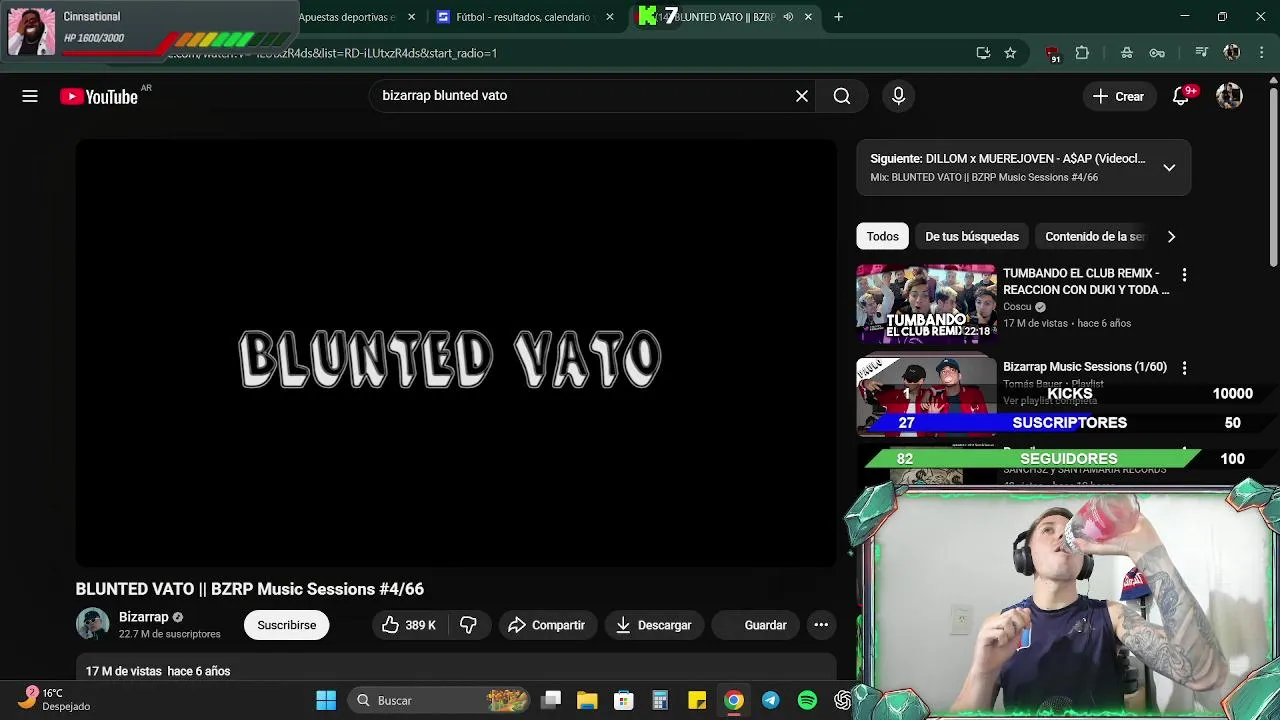The image size is (1280, 720).
Task: Open the password key icon in toolbar
Action: 1157,53
